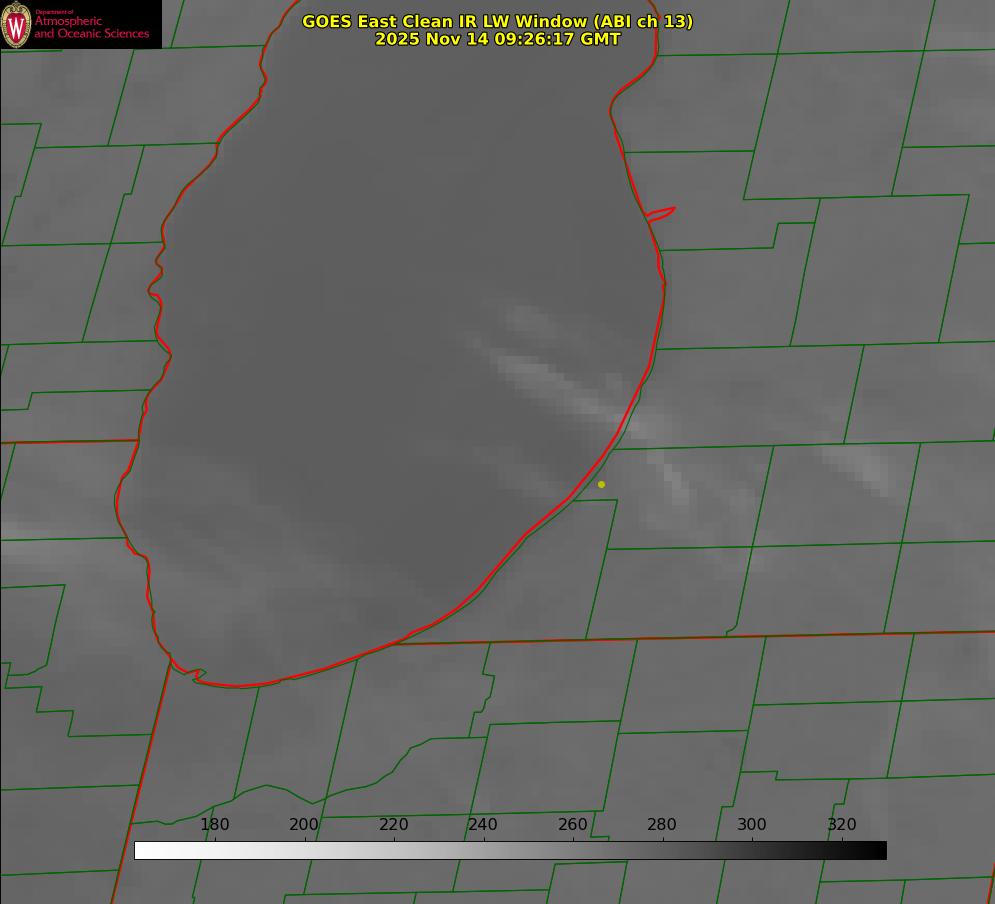The width and height of the screenshot is (995, 904).
Task: Click the 220 tick label on colorbar
Action: [x=393, y=825]
